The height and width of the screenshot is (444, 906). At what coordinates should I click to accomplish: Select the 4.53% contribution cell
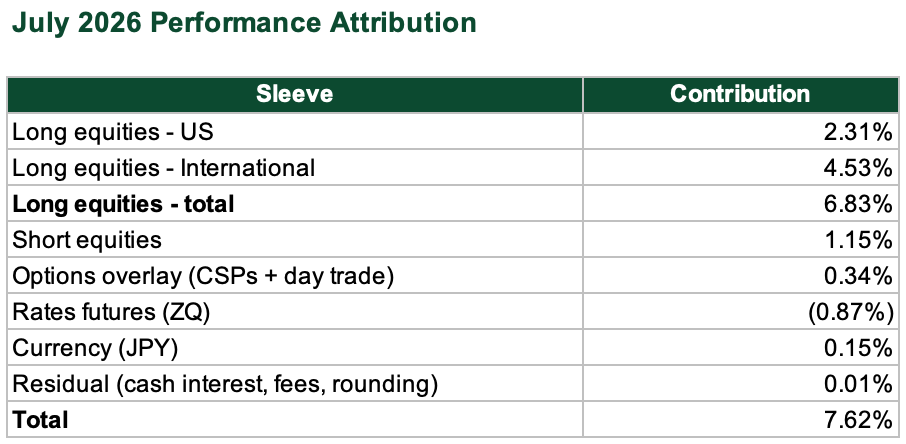click(x=740, y=168)
